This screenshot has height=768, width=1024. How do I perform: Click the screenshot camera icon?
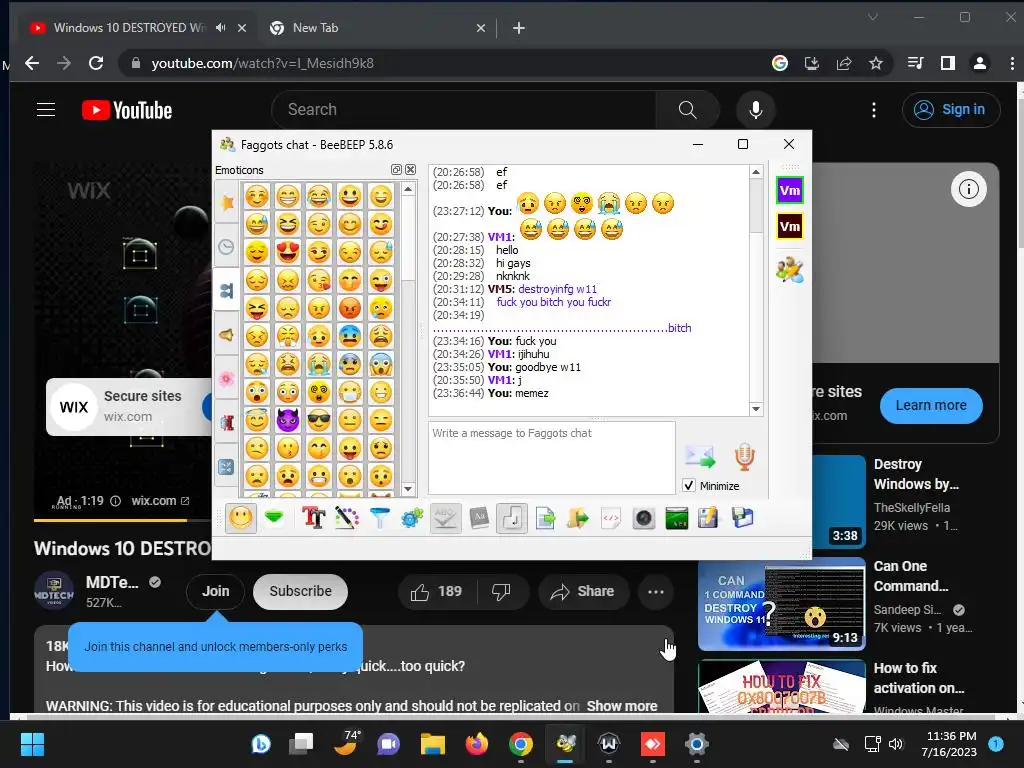(x=644, y=519)
